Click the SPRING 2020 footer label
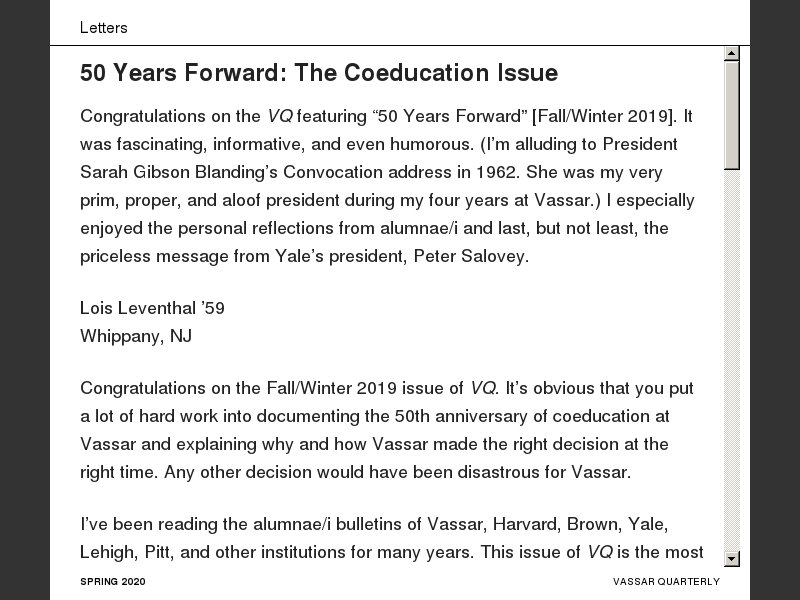Image resolution: width=800 pixels, height=600 pixels. tap(112, 581)
